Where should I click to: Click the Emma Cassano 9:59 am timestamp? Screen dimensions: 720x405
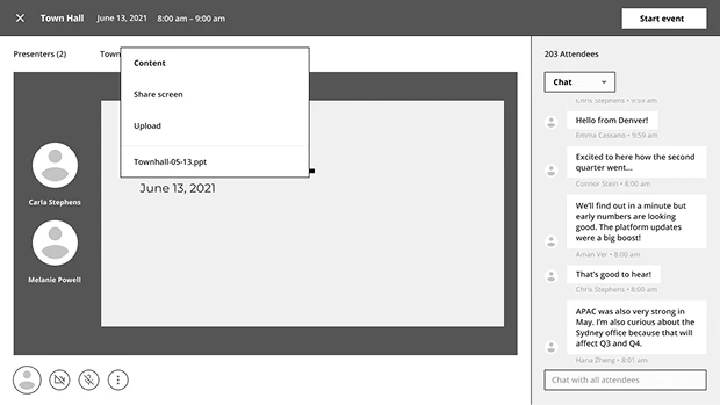pyautogui.click(x=616, y=135)
